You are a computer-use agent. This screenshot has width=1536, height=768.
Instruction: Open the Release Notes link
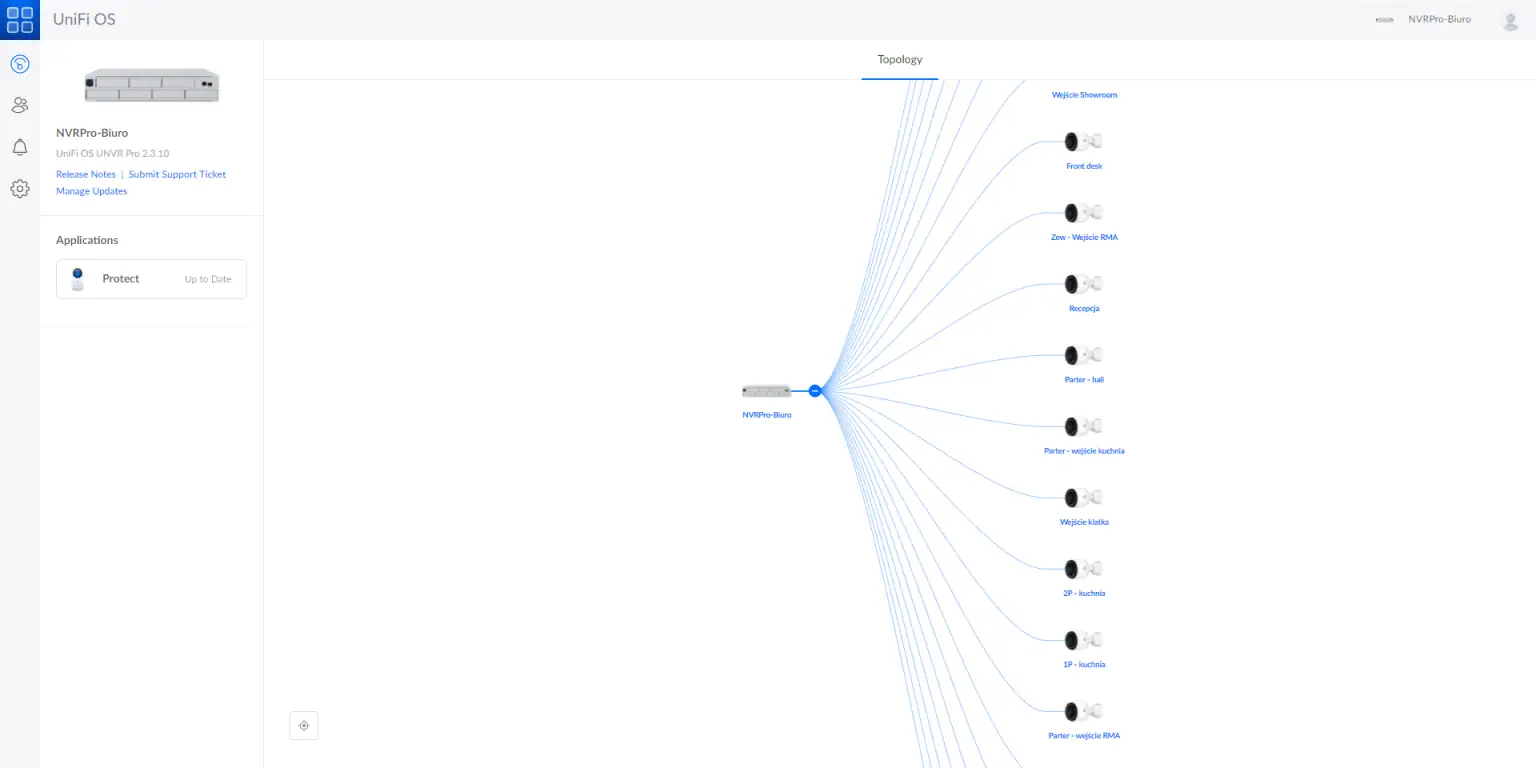[x=85, y=174]
